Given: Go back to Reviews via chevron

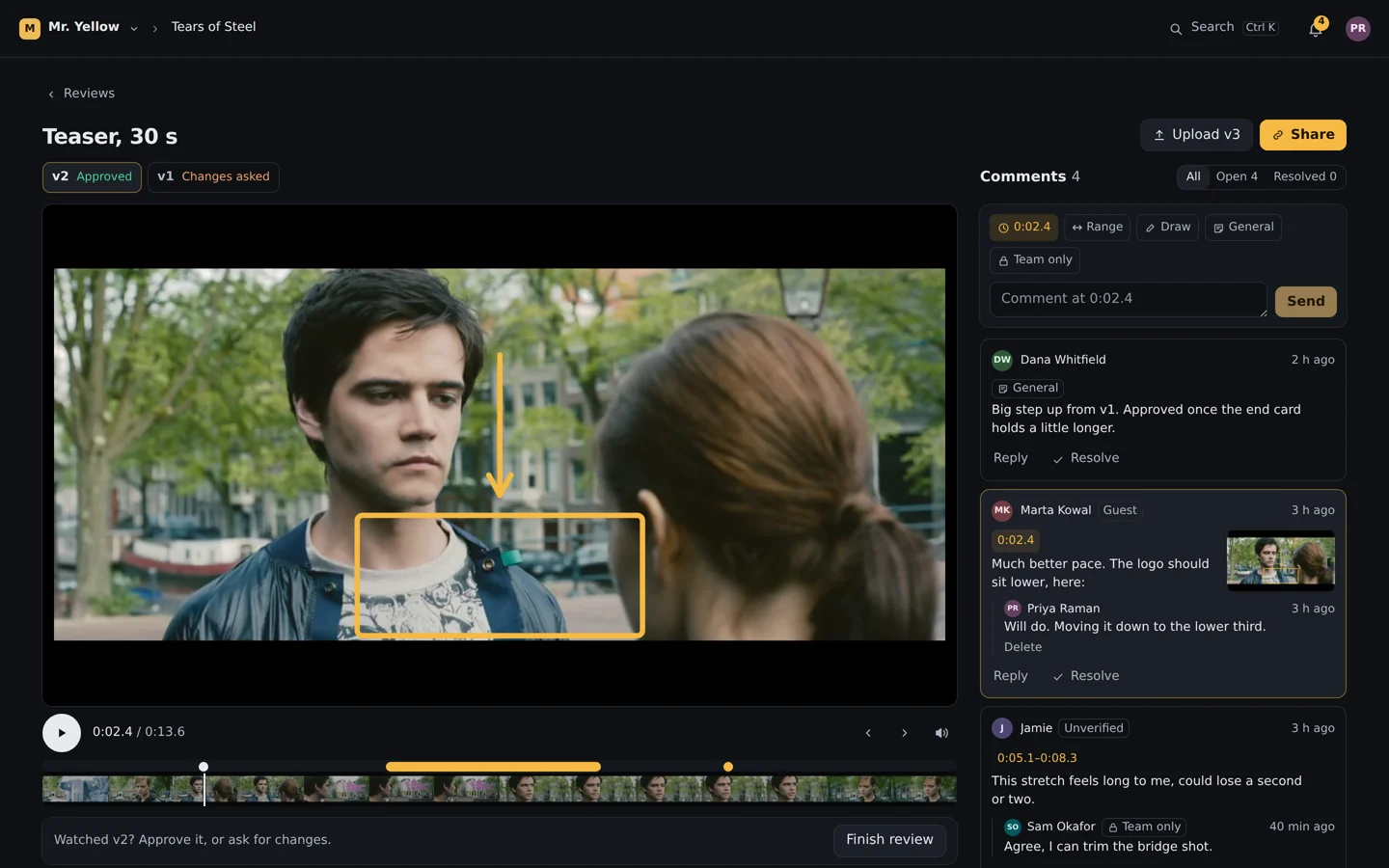Looking at the screenshot, I should 51,94.
